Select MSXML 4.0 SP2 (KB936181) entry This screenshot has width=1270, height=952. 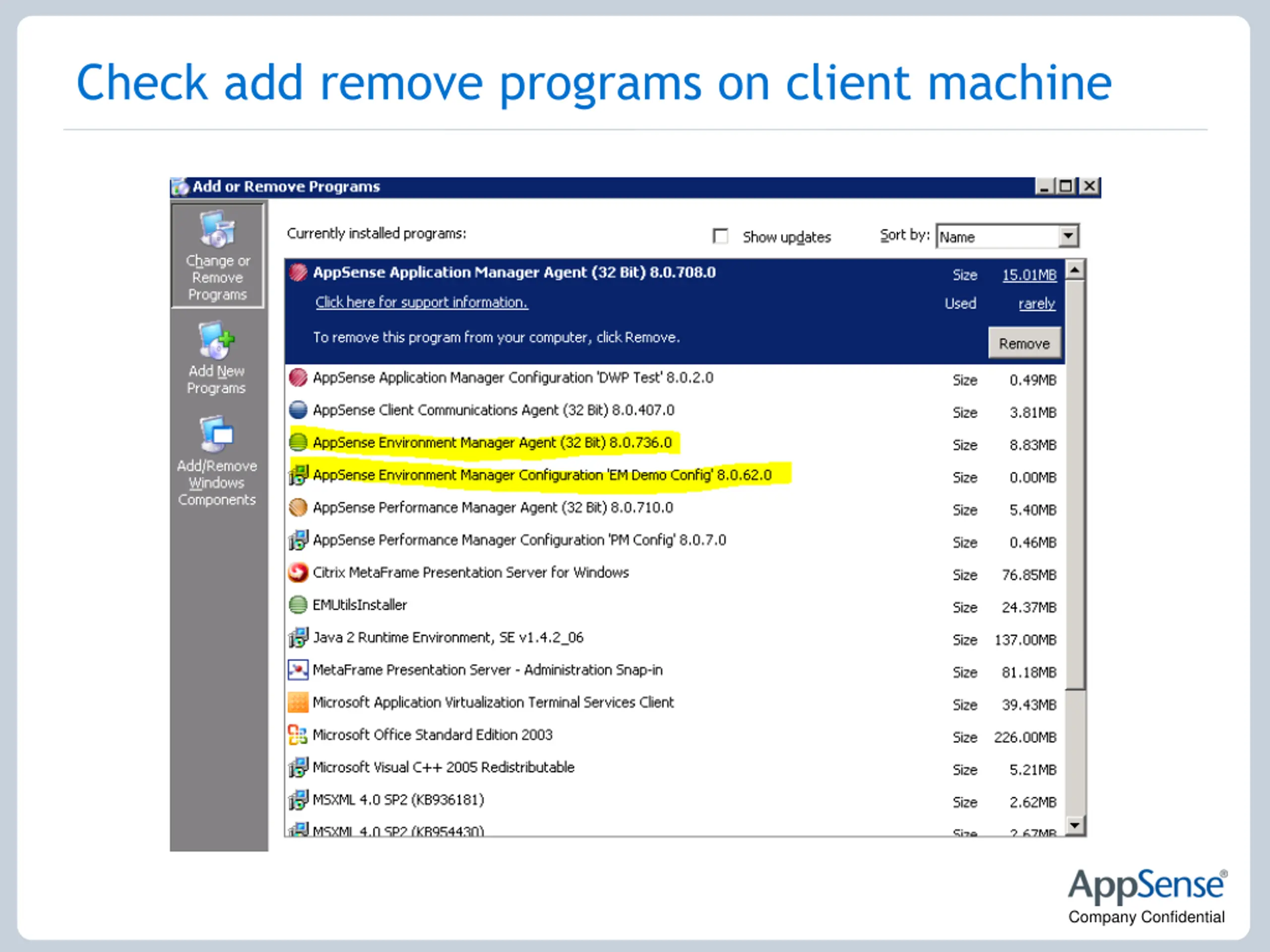tap(675, 801)
